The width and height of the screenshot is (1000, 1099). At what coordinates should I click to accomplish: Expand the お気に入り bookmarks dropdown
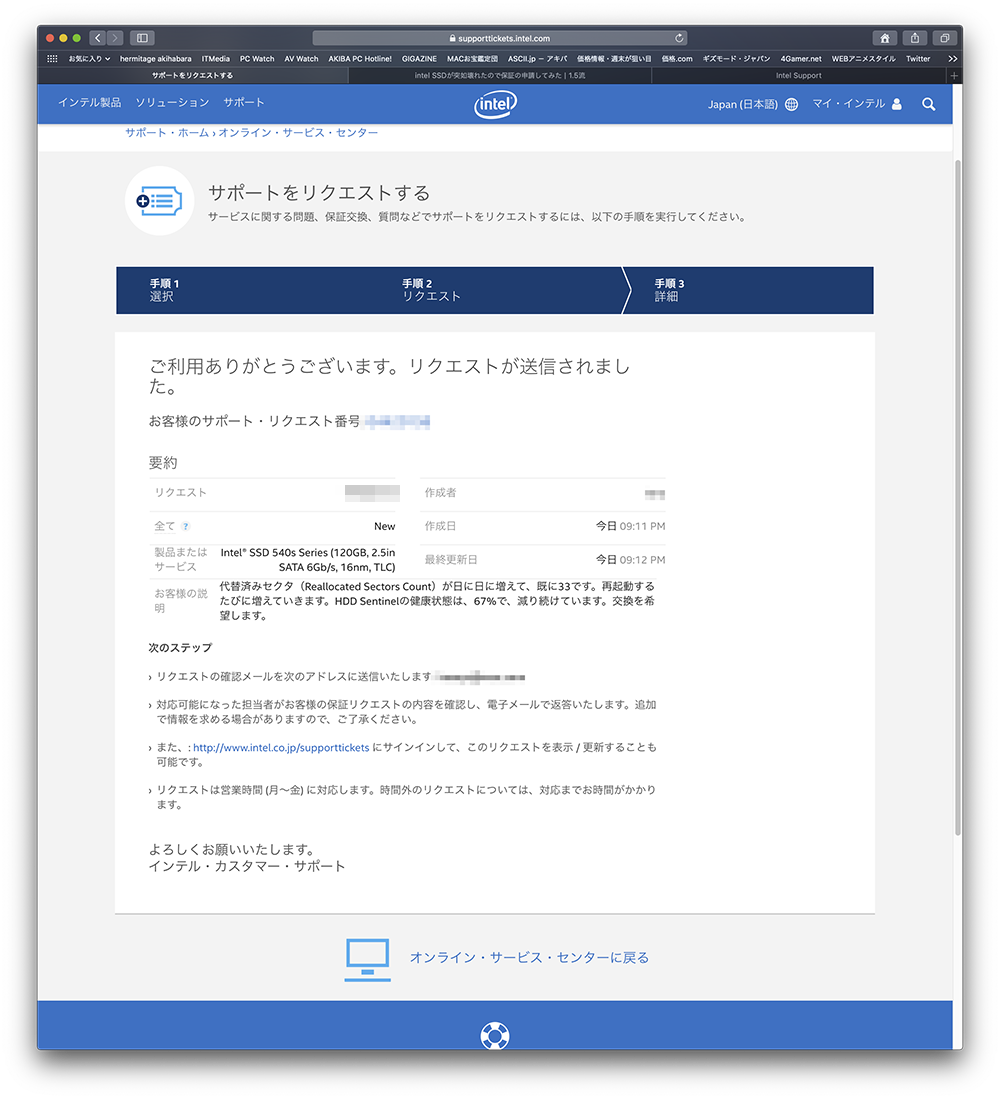coord(89,59)
